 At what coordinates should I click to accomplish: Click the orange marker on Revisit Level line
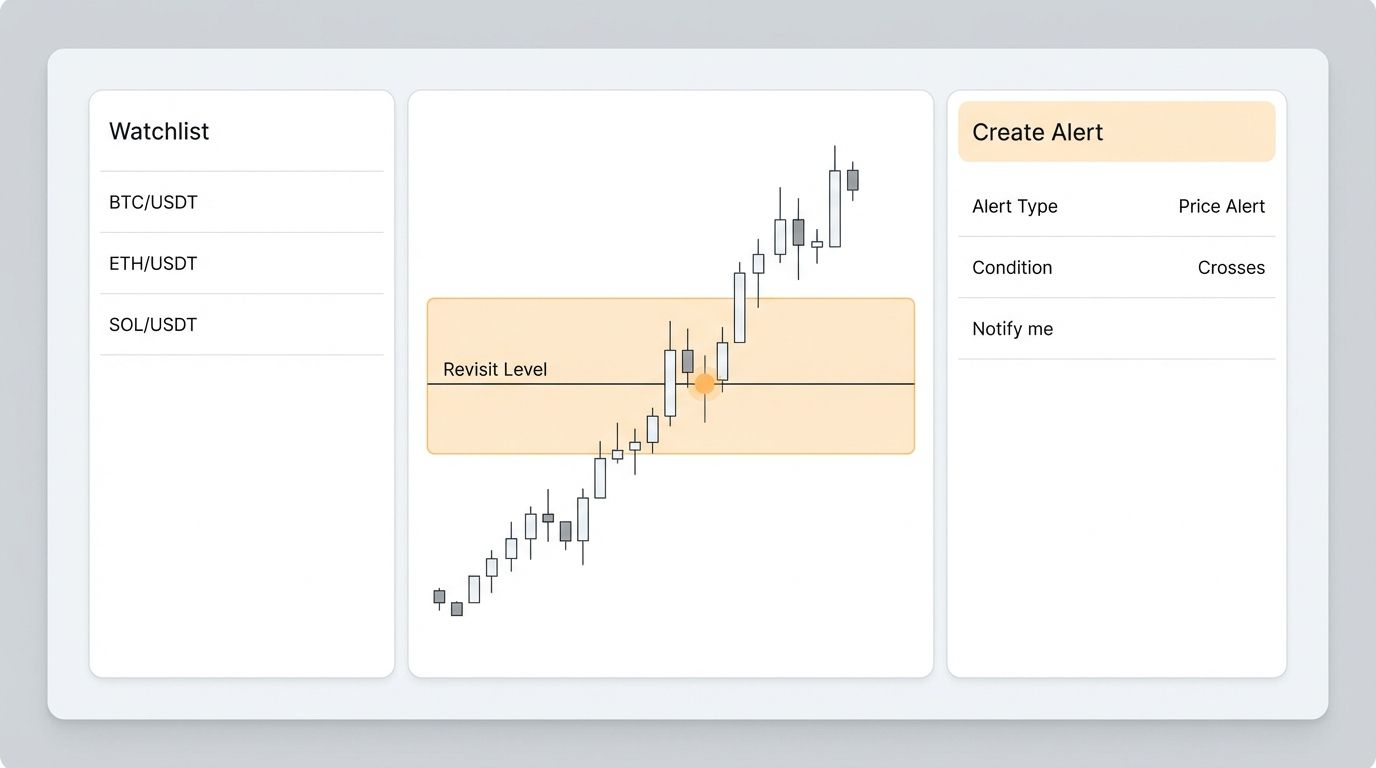(x=704, y=383)
